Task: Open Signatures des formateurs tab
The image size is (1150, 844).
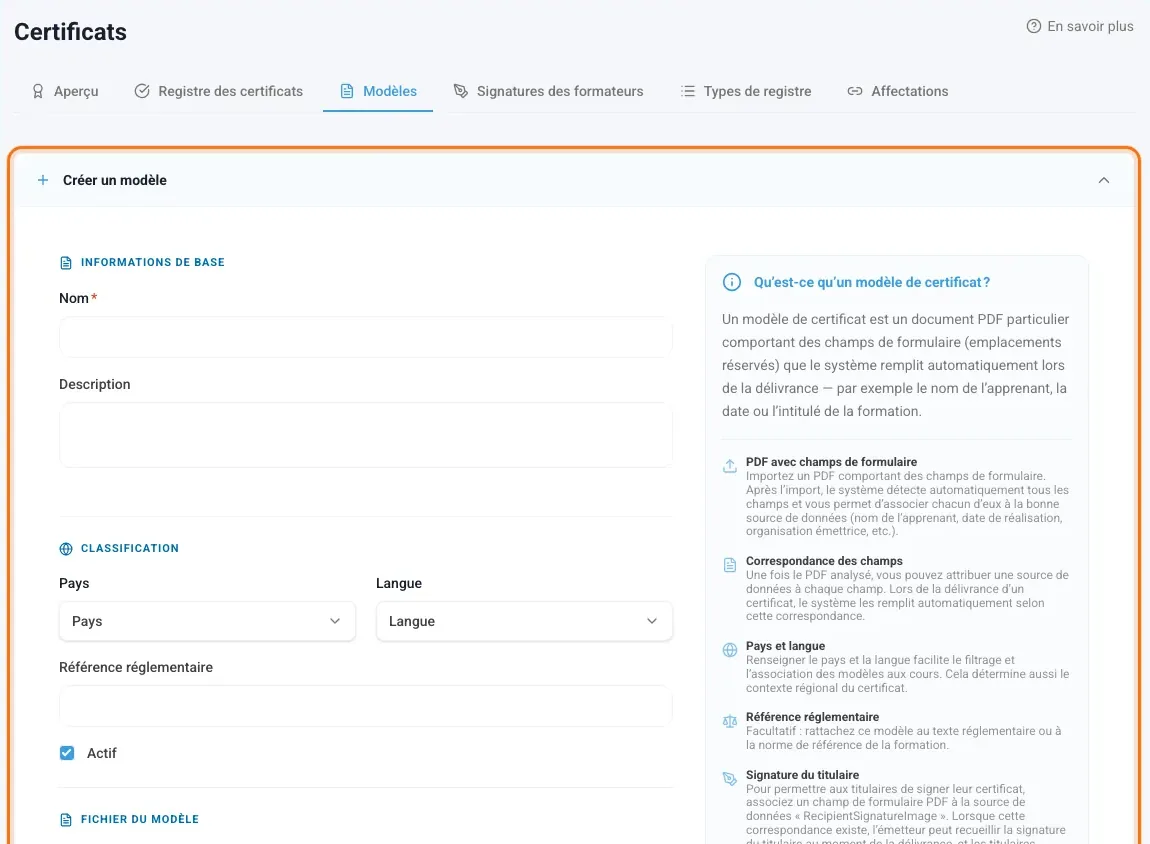Action: [x=549, y=91]
